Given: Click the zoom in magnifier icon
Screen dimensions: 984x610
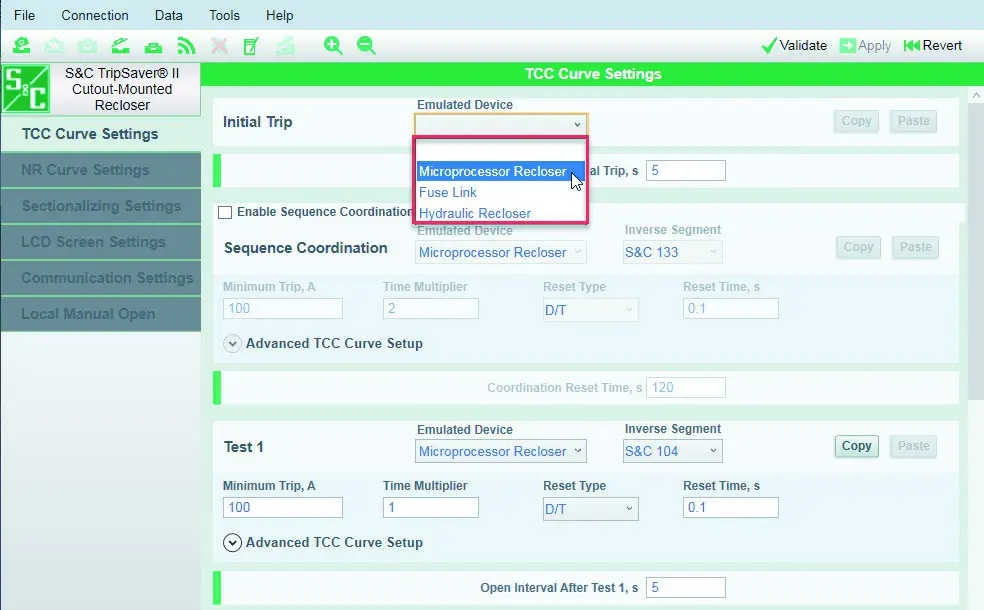Looking at the screenshot, I should point(333,45).
